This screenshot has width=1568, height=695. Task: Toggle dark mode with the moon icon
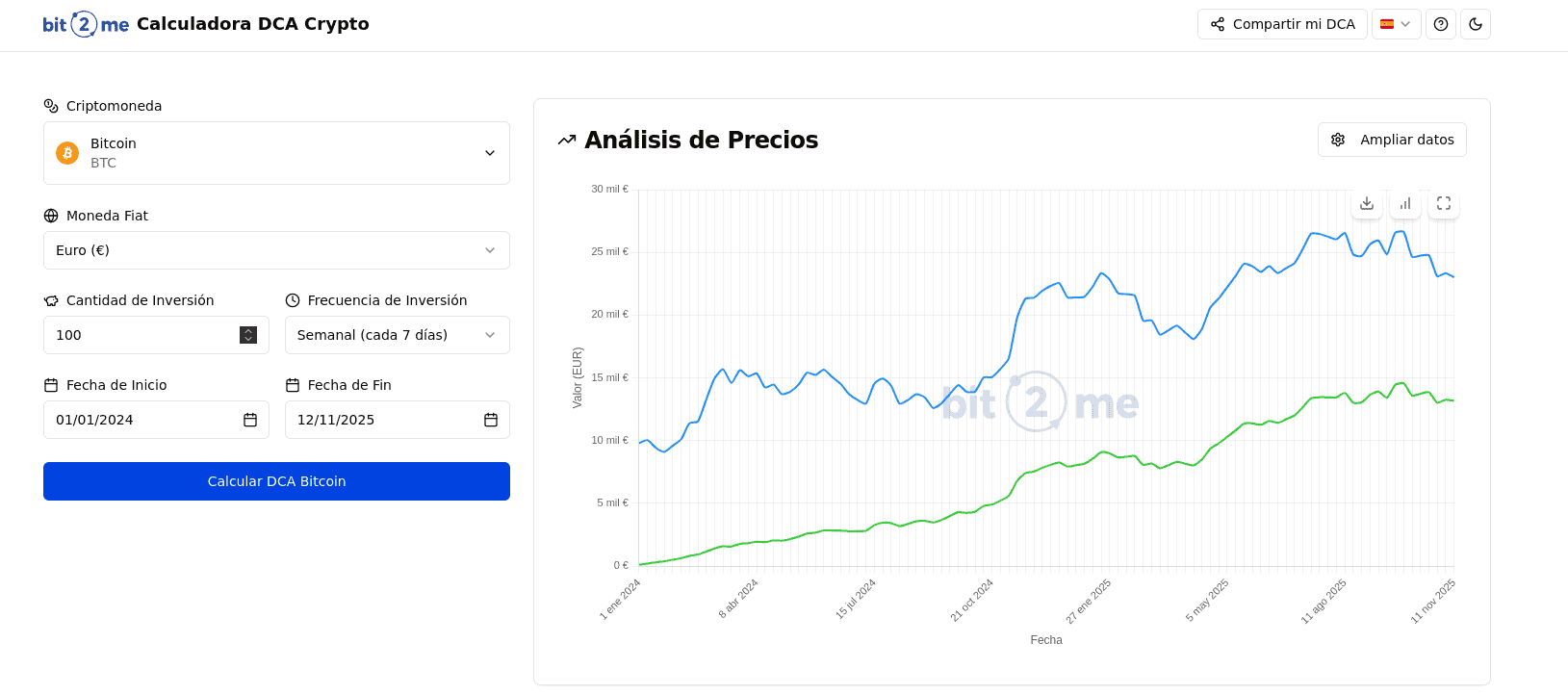[x=1476, y=24]
